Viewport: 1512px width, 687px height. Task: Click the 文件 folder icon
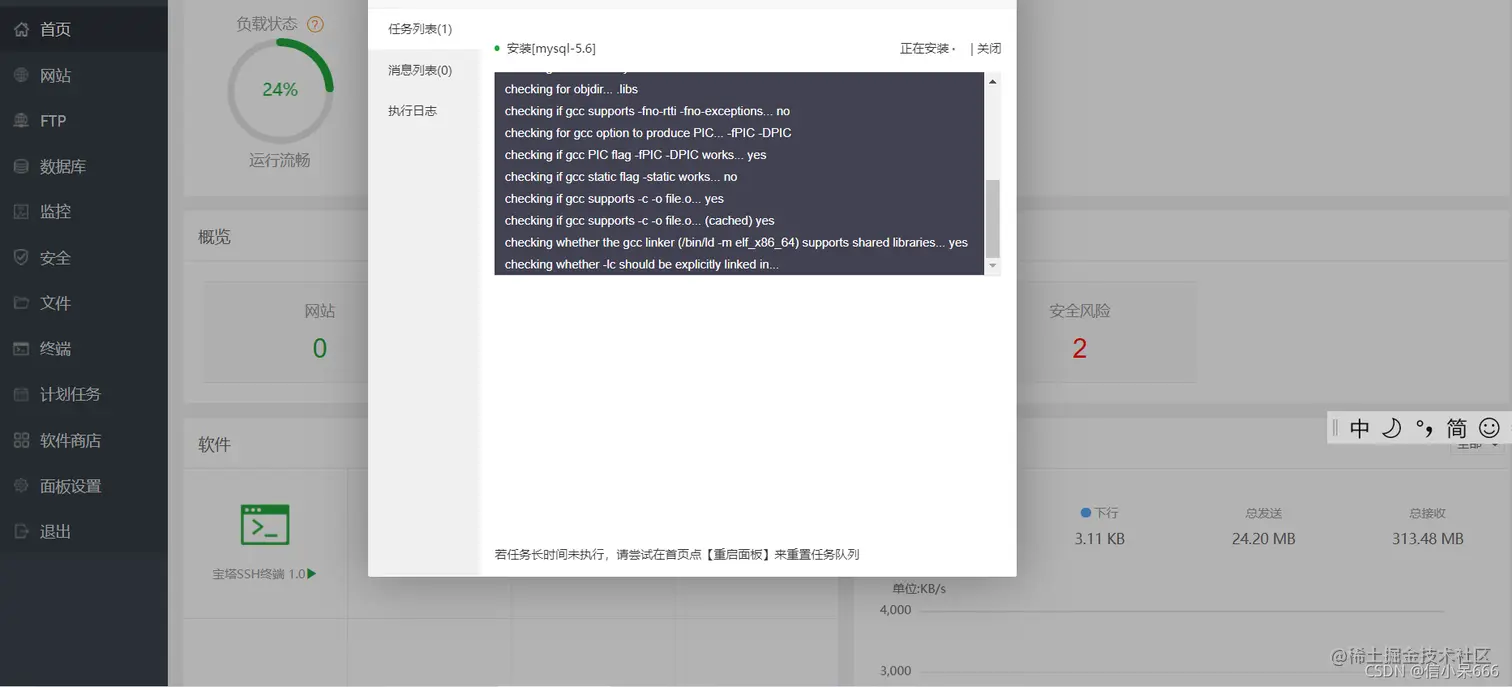coord(21,303)
